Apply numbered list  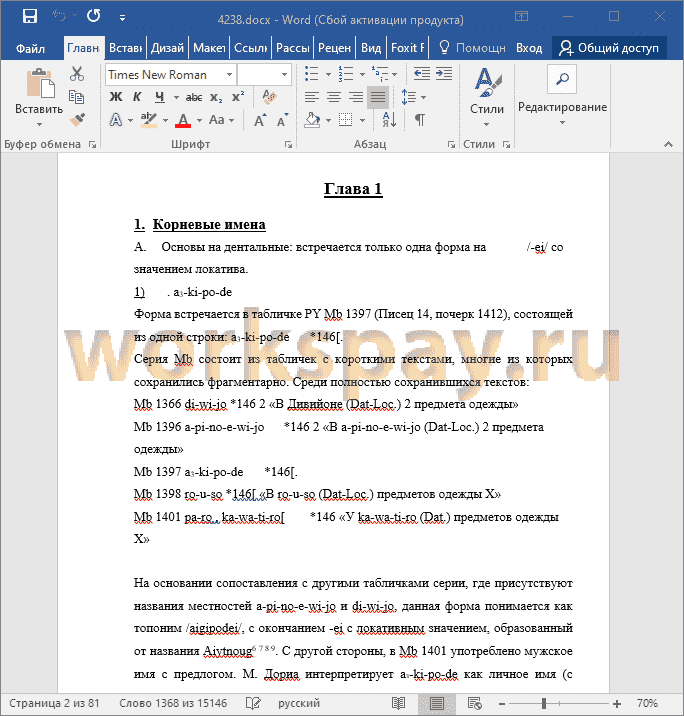[x=346, y=74]
